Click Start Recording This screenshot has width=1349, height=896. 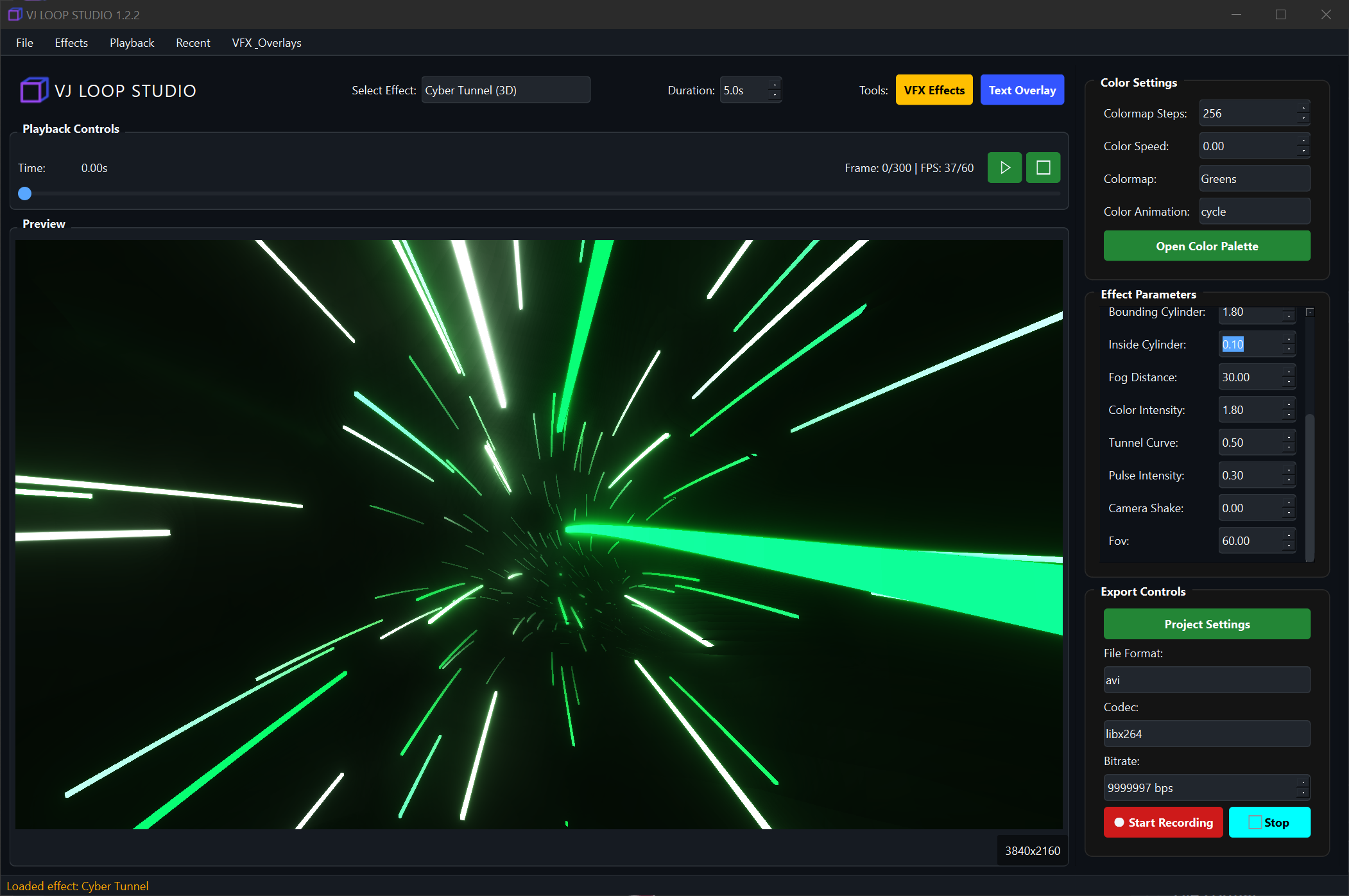coord(1162,822)
